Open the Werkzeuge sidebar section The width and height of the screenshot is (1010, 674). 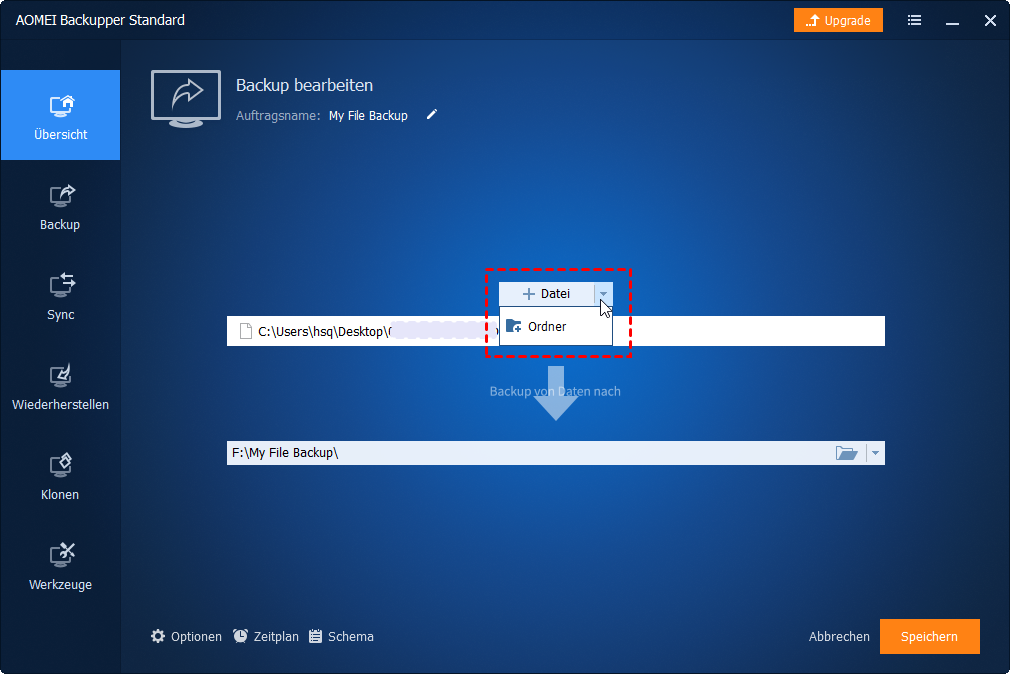point(61,568)
